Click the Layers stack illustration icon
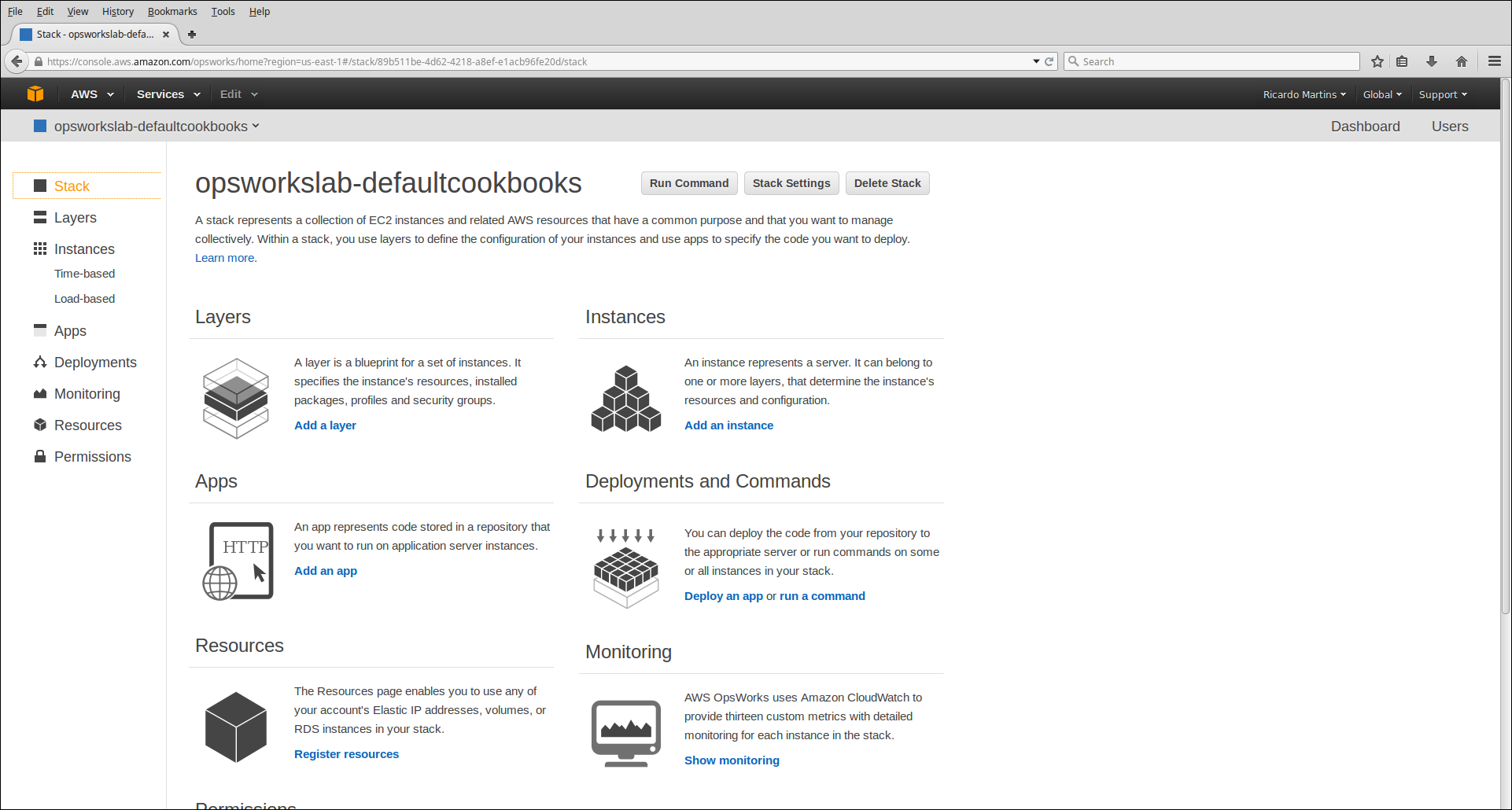Image resolution: width=1512 pixels, height=810 pixels. pos(235,398)
